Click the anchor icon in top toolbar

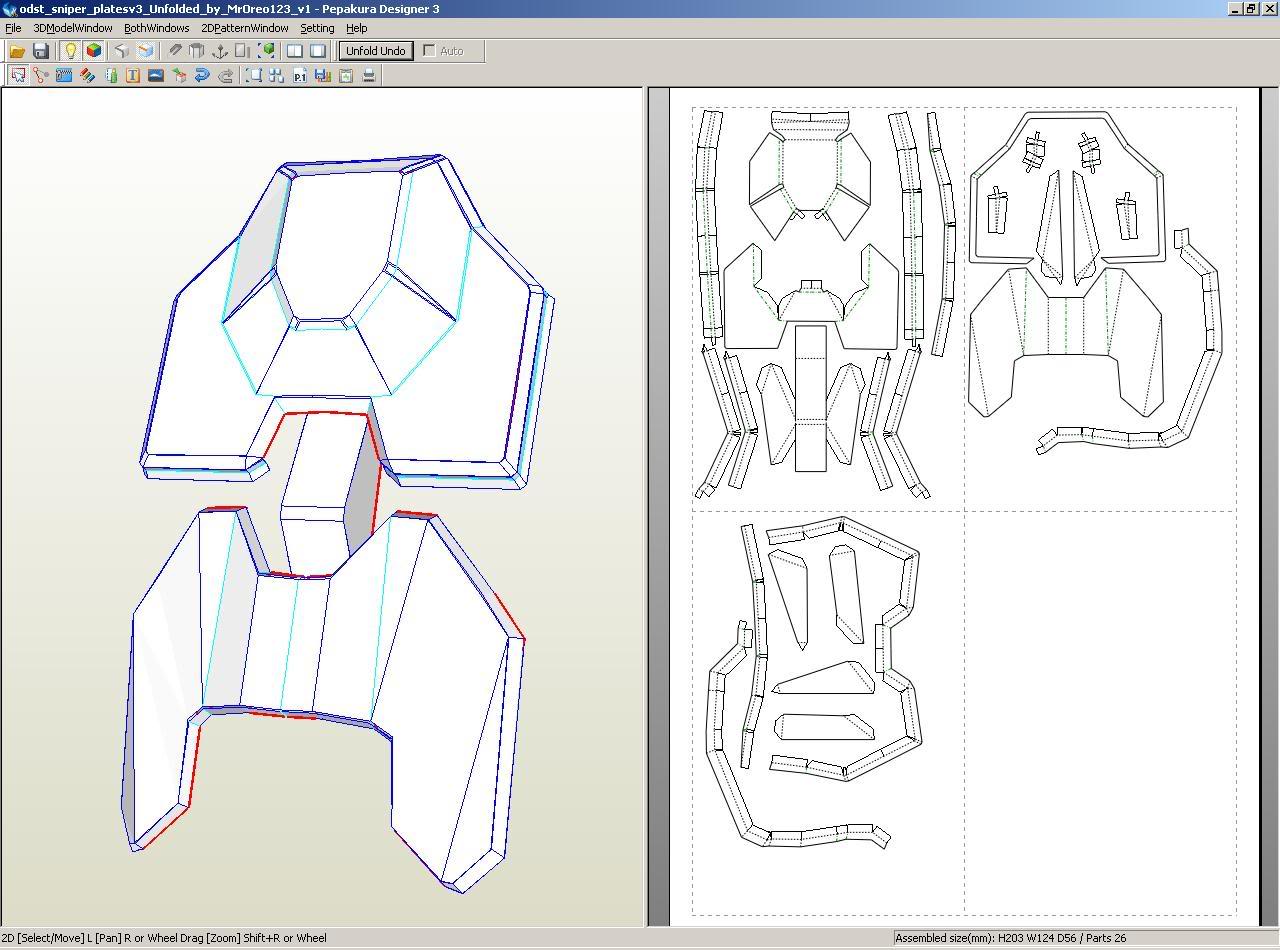coord(220,51)
